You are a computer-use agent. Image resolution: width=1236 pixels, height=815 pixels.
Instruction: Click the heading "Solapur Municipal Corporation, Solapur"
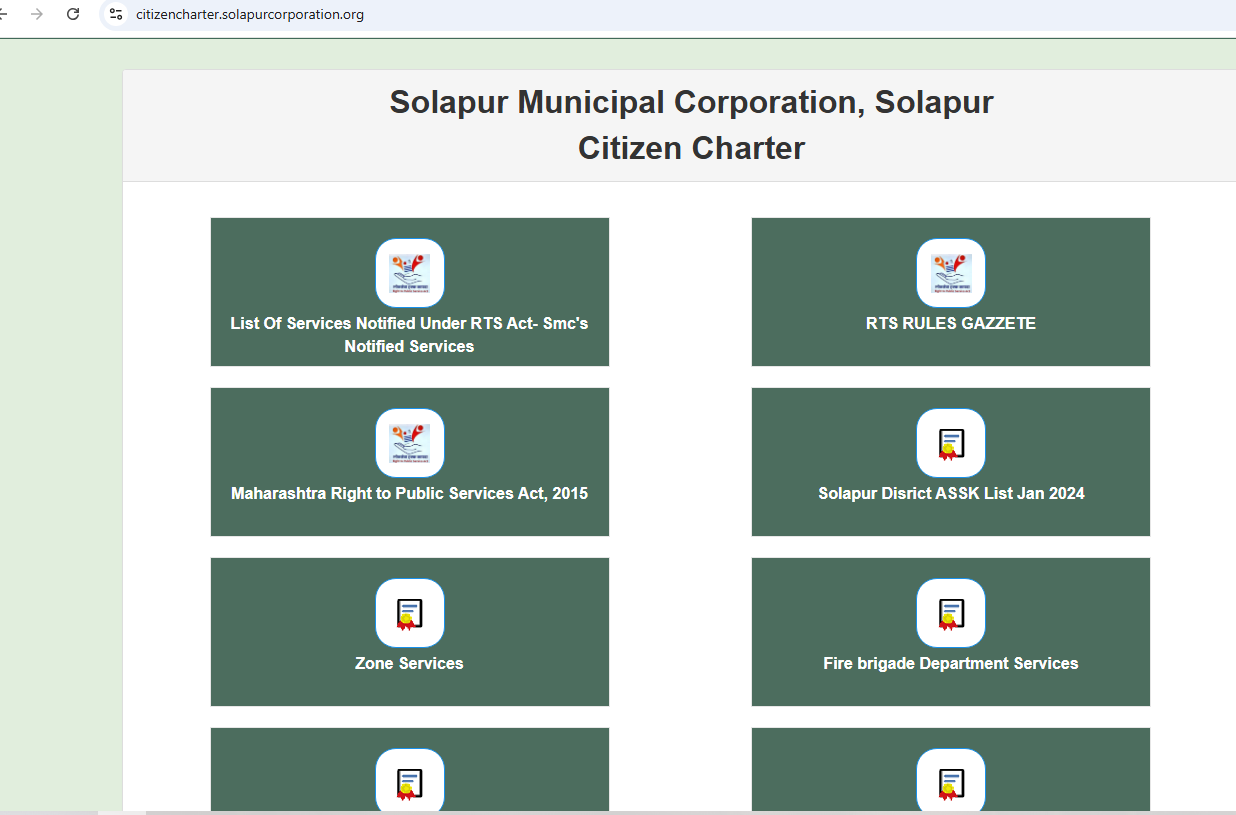point(691,102)
